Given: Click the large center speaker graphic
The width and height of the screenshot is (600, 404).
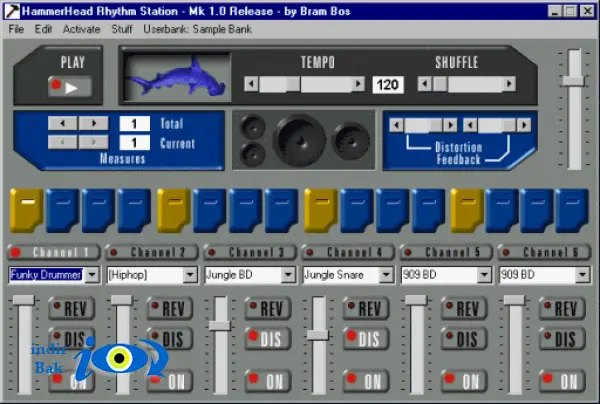Looking at the screenshot, I should [x=300, y=140].
